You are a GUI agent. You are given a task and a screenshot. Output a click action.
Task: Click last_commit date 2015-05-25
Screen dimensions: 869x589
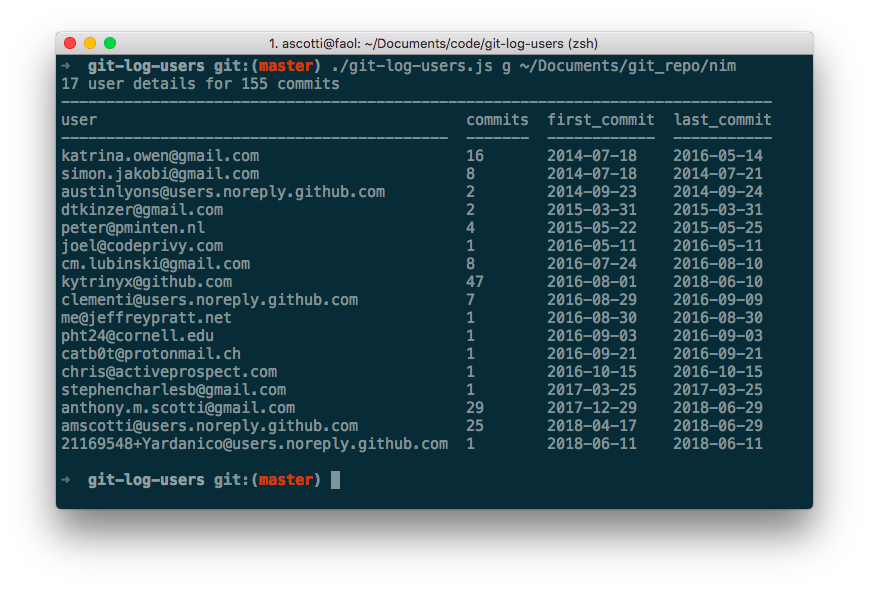[x=718, y=228]
